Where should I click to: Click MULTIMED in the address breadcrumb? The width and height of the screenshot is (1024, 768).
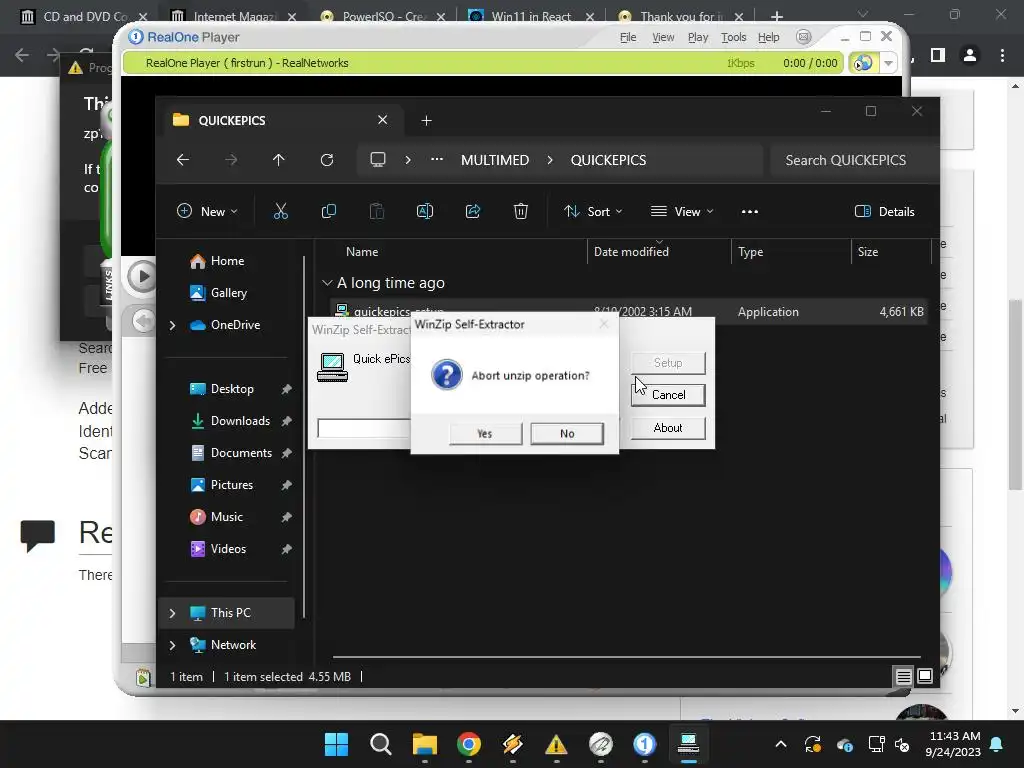[x=495, y=160]
